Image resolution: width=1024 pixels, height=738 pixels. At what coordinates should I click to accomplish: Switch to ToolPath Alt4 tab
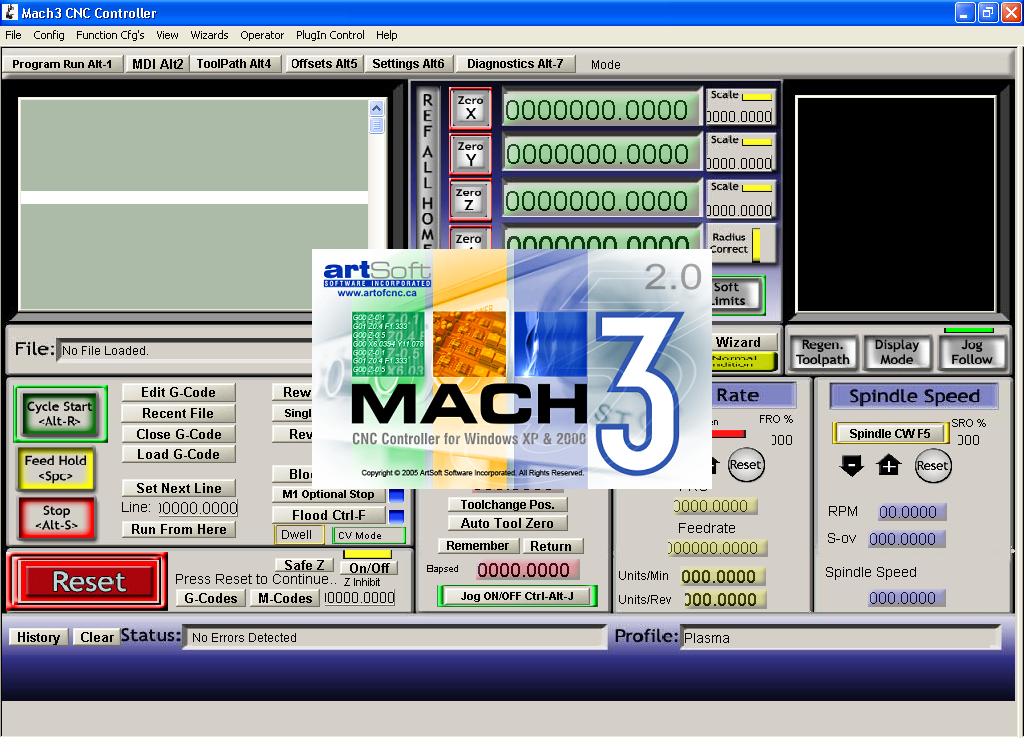point(234,64)
